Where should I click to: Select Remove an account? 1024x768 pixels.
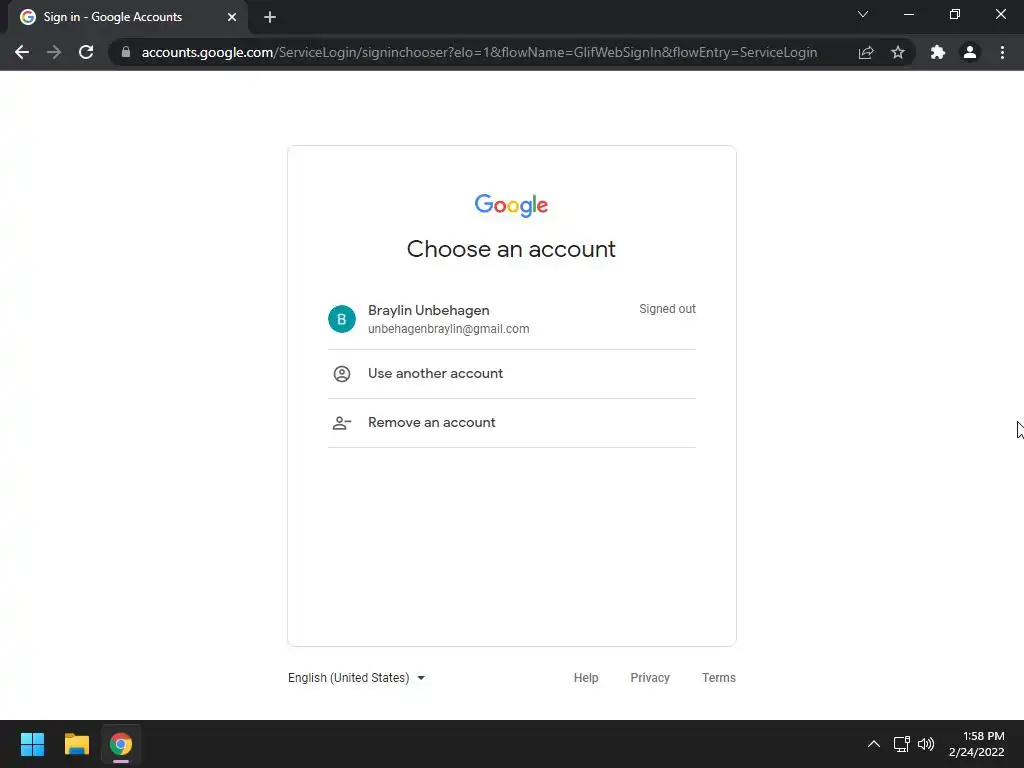(x=512, y=423)
